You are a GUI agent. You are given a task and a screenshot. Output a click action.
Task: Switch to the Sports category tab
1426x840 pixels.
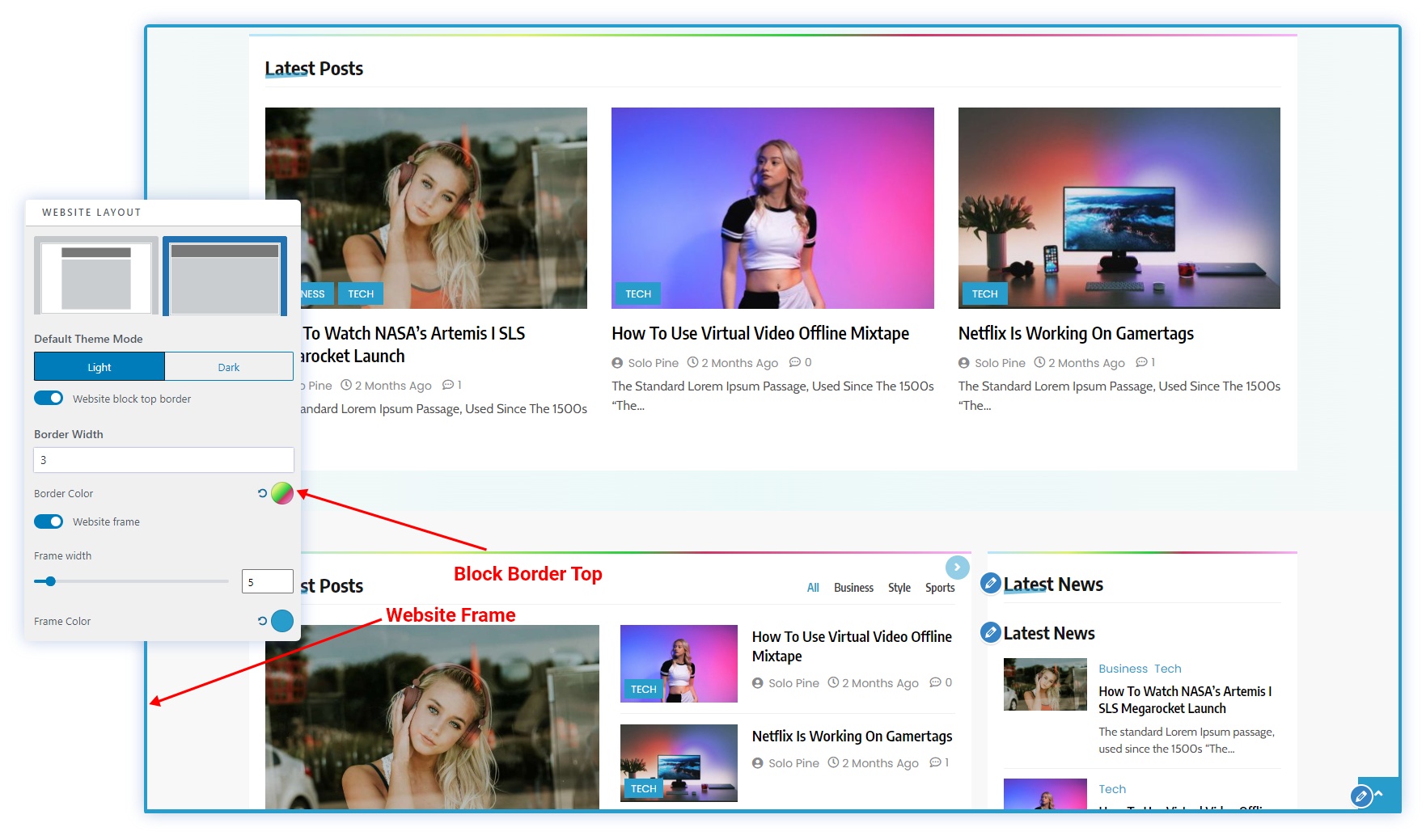point(940,588)
